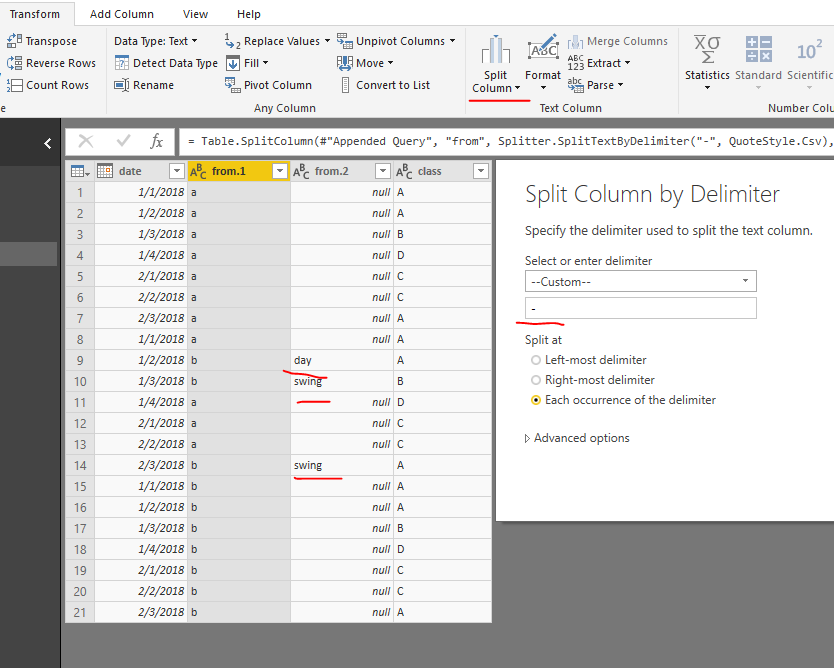834x668 pixels.
Task: Open the from.2 column filter dropdown
Action: 382,171
